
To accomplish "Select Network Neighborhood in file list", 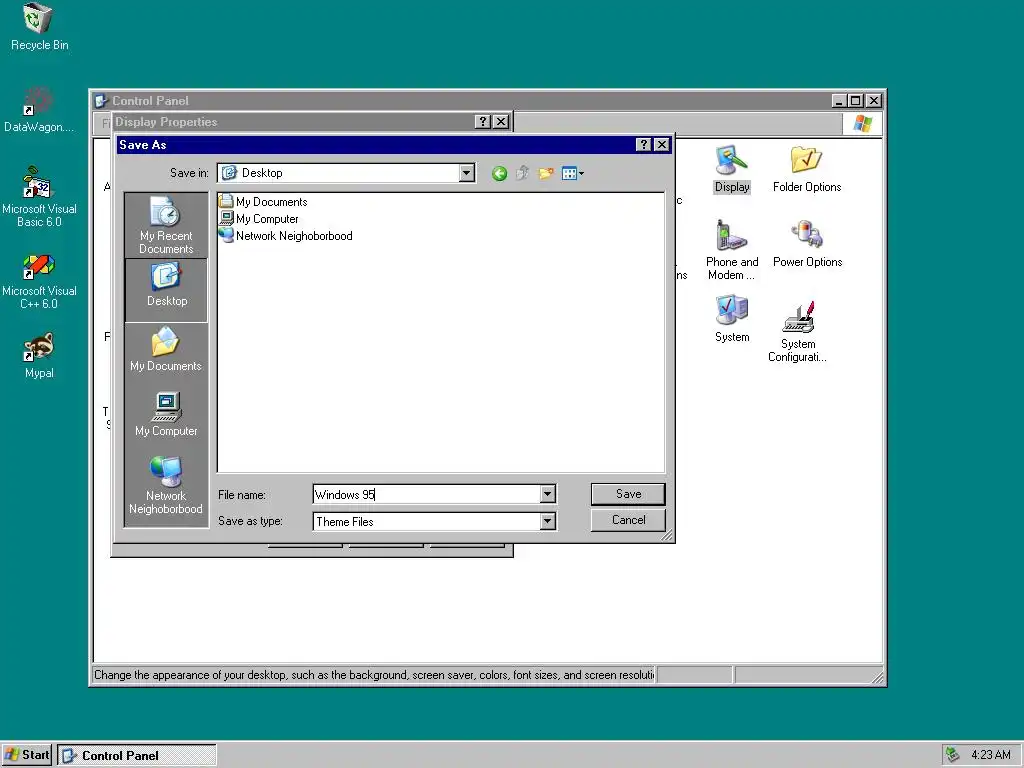I will pyautogui.click(x=286, y=235).
